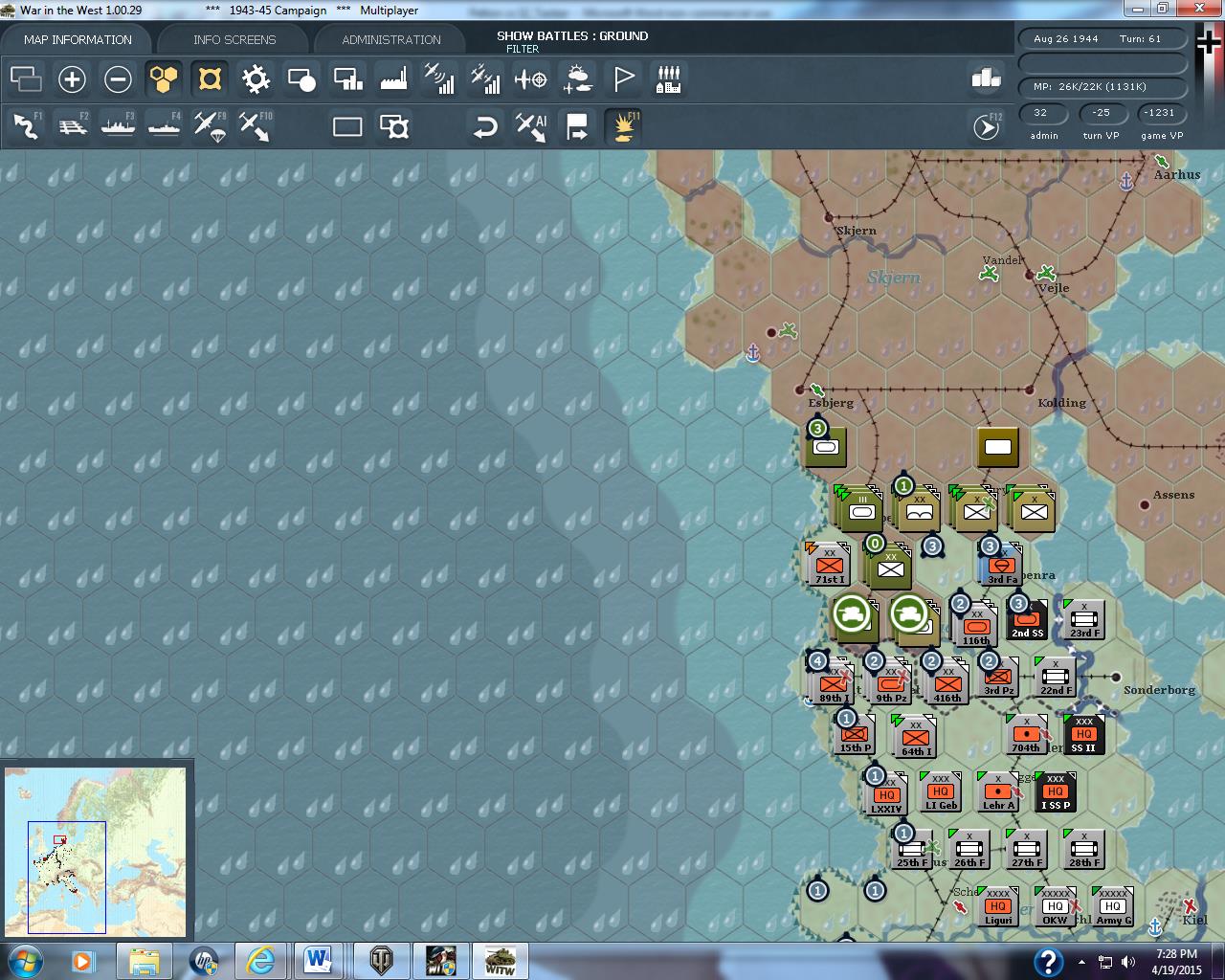Image resolution: width=1225 pixels, height=980 pixels.
Task: Zoom out the map with minus icon
Action: pyautogui.click(x=118, y=79)
